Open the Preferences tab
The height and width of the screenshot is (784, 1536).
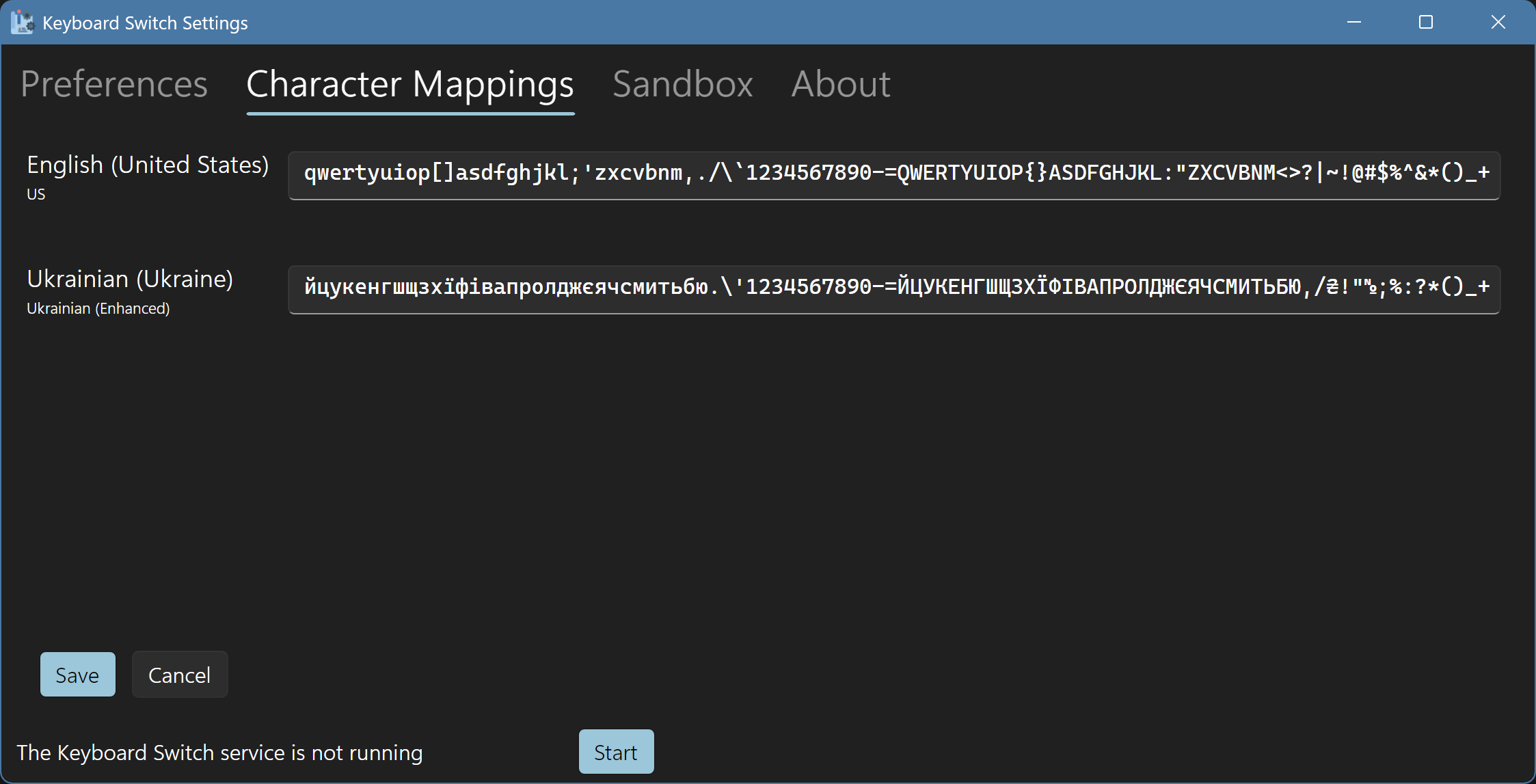(x=114, y=84)
